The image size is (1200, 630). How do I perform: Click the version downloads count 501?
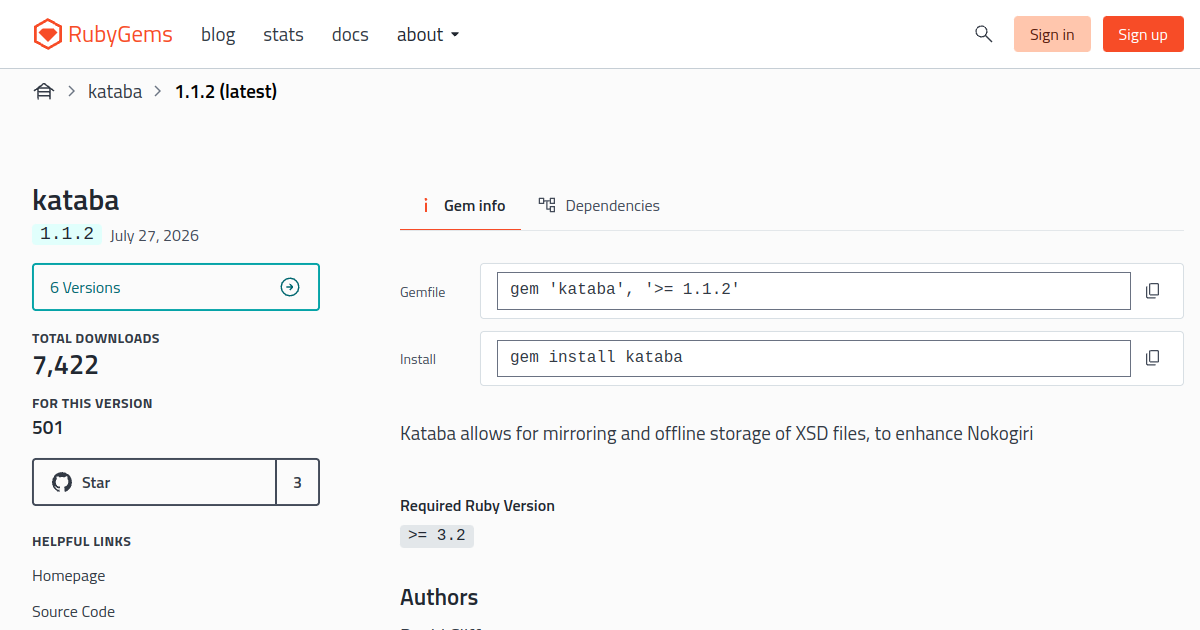click(x=48, y=428)
